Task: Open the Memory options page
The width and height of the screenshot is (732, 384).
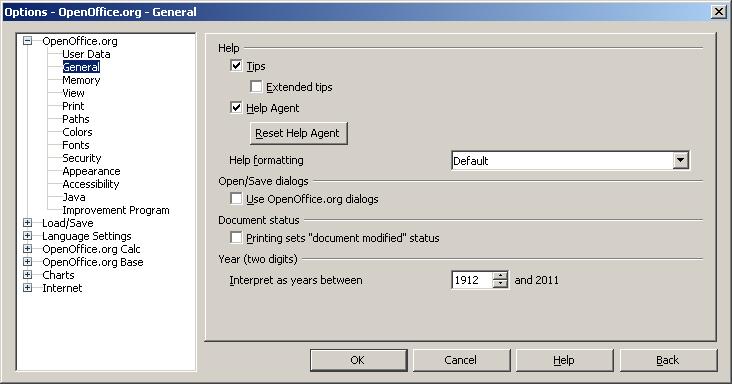Action: click(x=81, y=80)
